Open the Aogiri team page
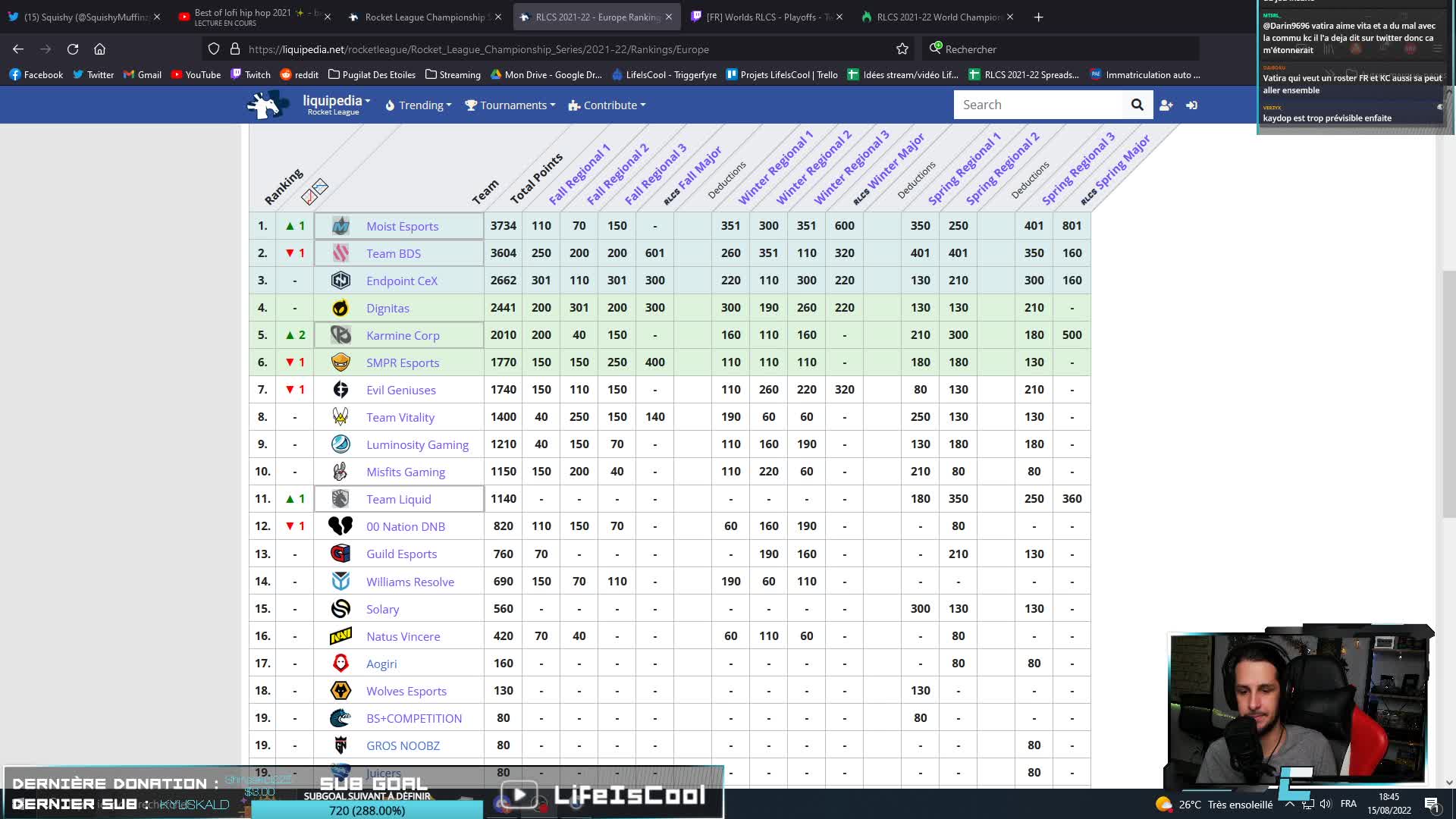 pos(381,664)
